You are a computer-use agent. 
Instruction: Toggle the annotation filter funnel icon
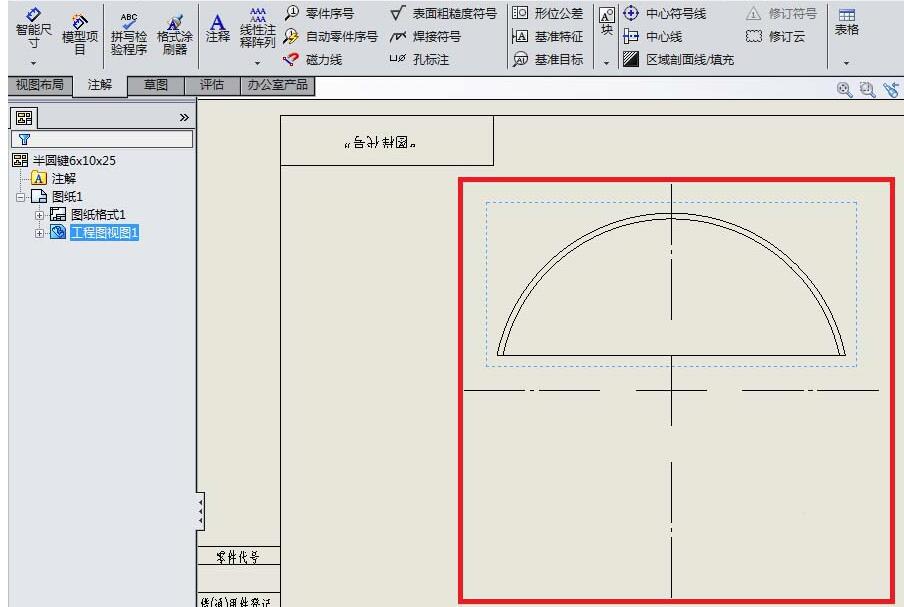(23, 139)
